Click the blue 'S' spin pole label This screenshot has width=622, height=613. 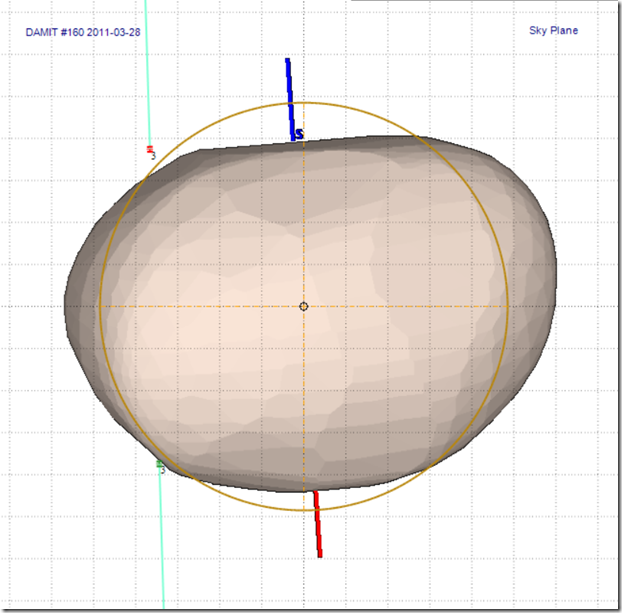click(299, 133)
